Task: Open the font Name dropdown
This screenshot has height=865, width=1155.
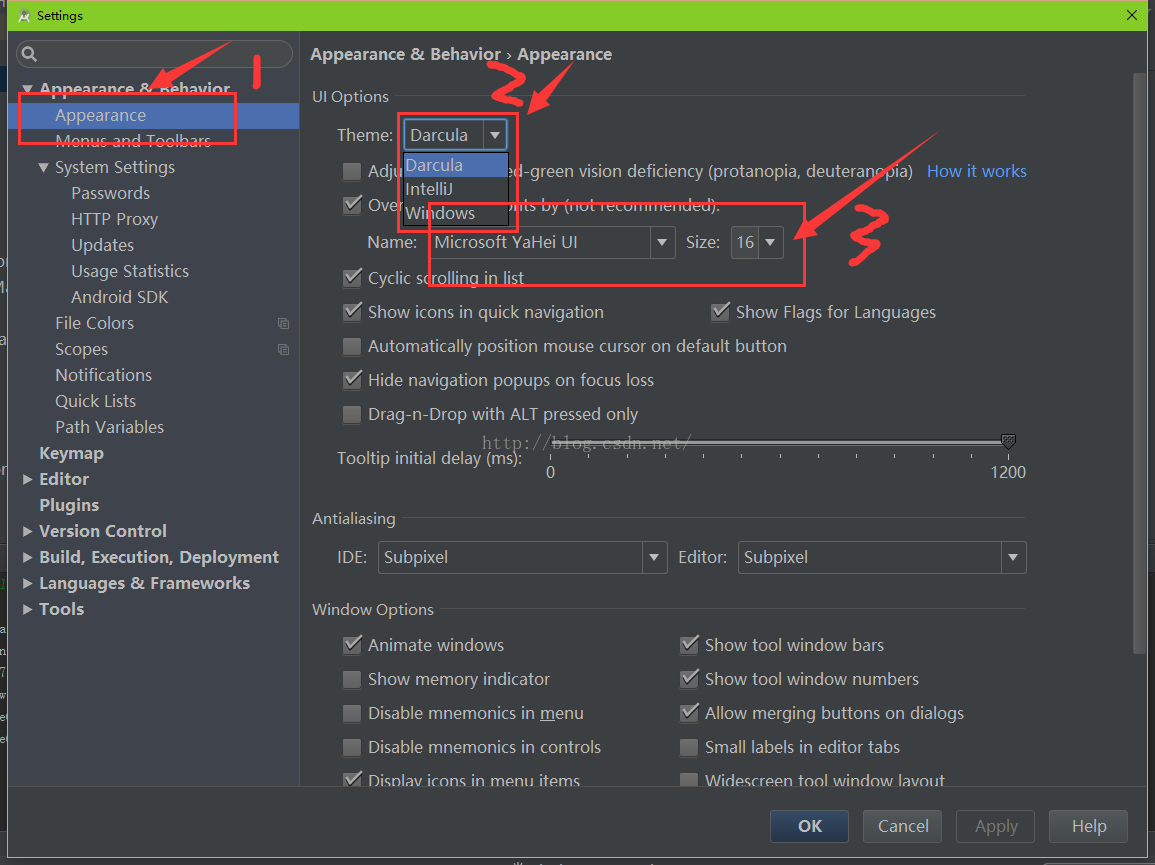Action: point(661,242)
